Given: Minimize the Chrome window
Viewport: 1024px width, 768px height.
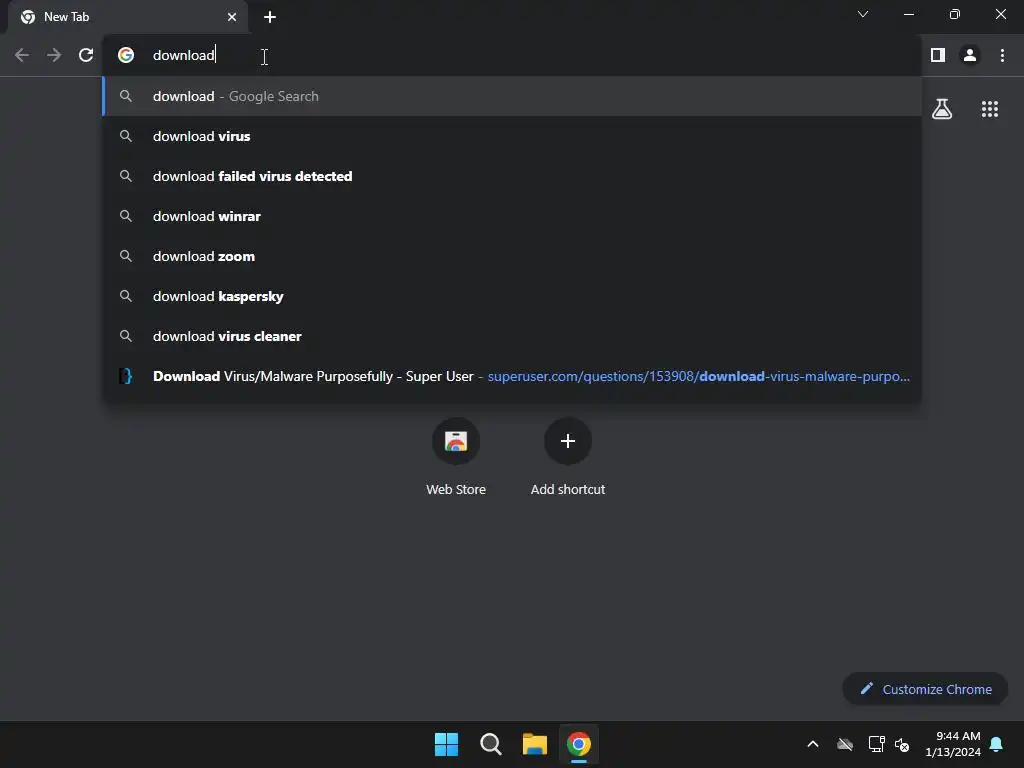Looking at the screenshot, I should (909, 14).
